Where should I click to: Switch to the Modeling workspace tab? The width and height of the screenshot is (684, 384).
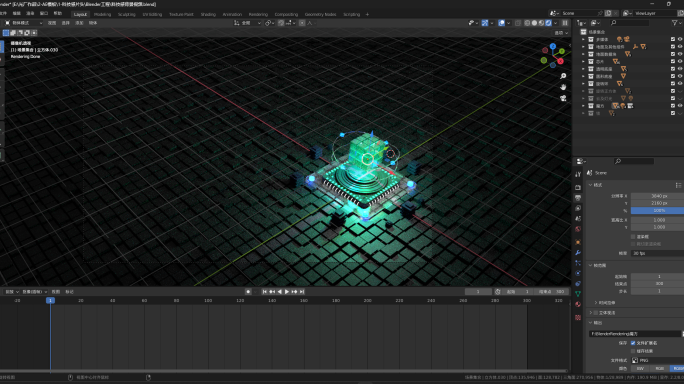pyautogui.click(x=103, y=14)
